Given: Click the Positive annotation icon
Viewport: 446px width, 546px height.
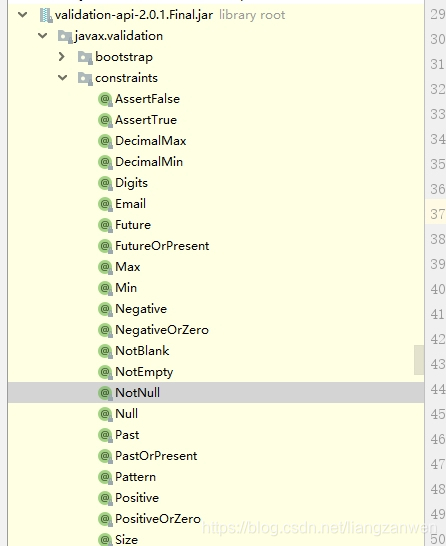Looking at the screenshot, I should tap(105, 498).
